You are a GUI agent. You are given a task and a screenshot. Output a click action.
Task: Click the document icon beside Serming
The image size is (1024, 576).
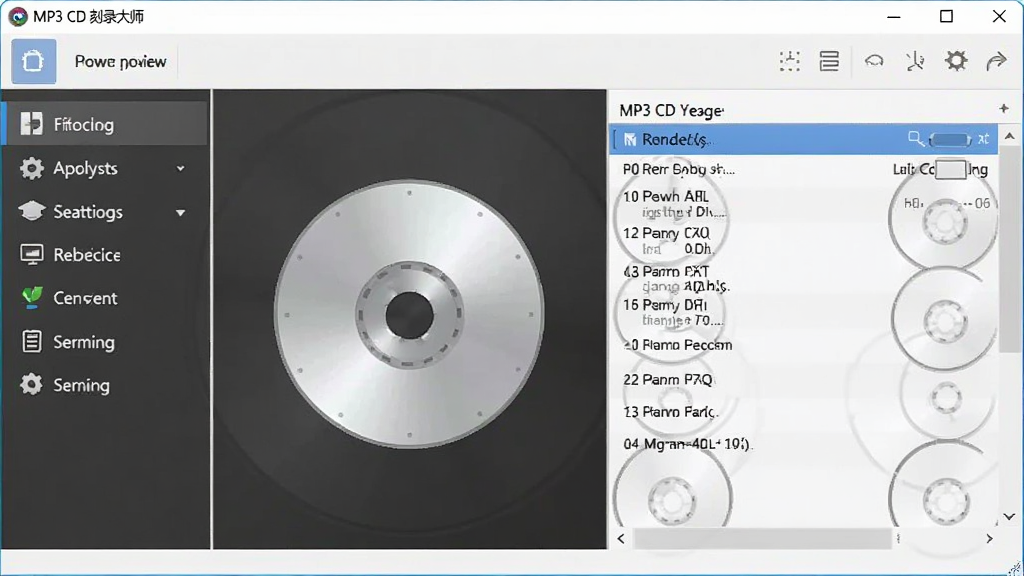(31, 341)
